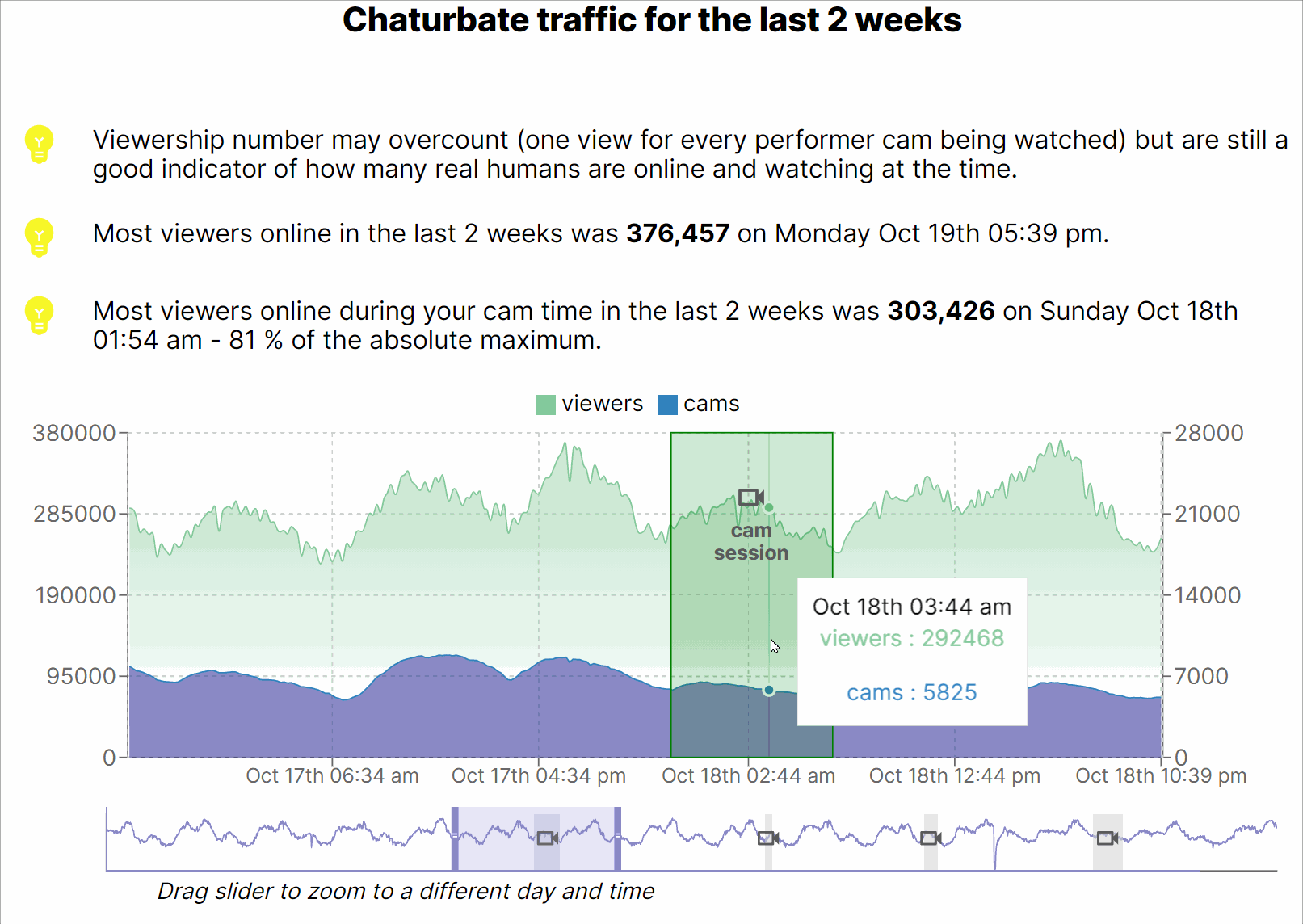This screenshot has height=924, width=1303.
Task: Click the camera icon inside the highlighted slider window
Action: (x=548, y=838)
